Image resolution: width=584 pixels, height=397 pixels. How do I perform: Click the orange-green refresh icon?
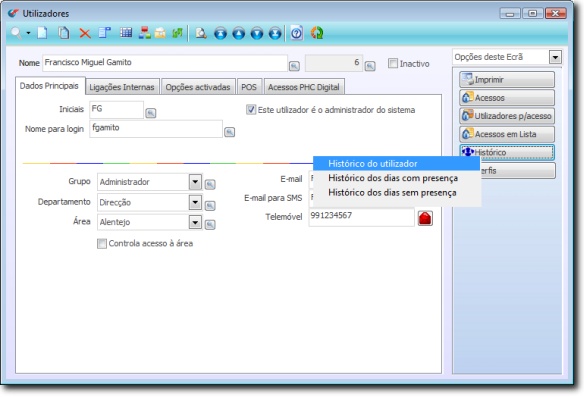tap(317, 33)
